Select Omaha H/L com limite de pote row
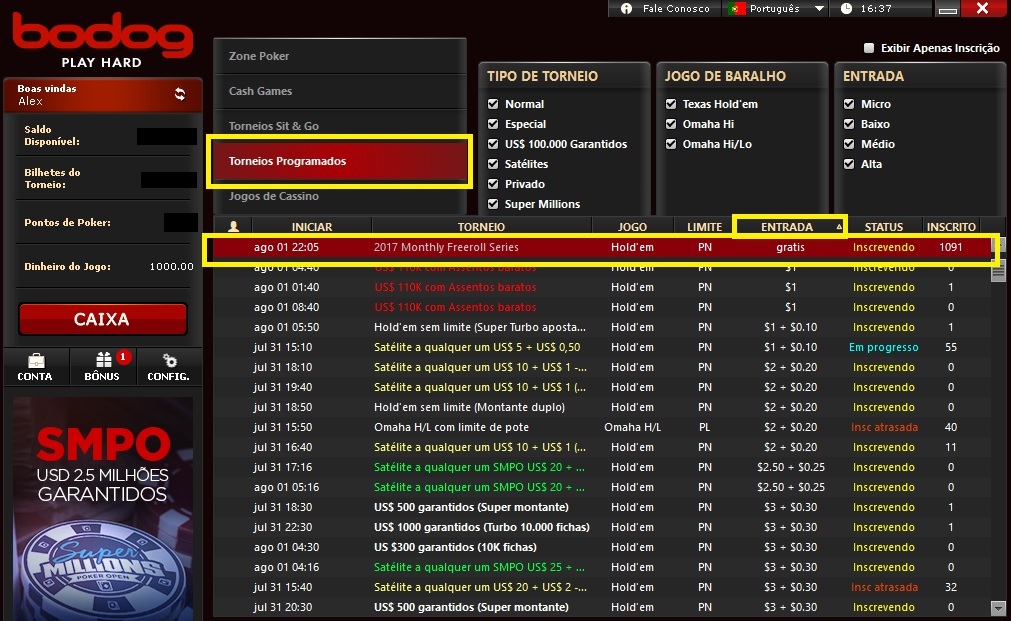The height and width of the screenshot is (621, 1011). pos(602,427)
